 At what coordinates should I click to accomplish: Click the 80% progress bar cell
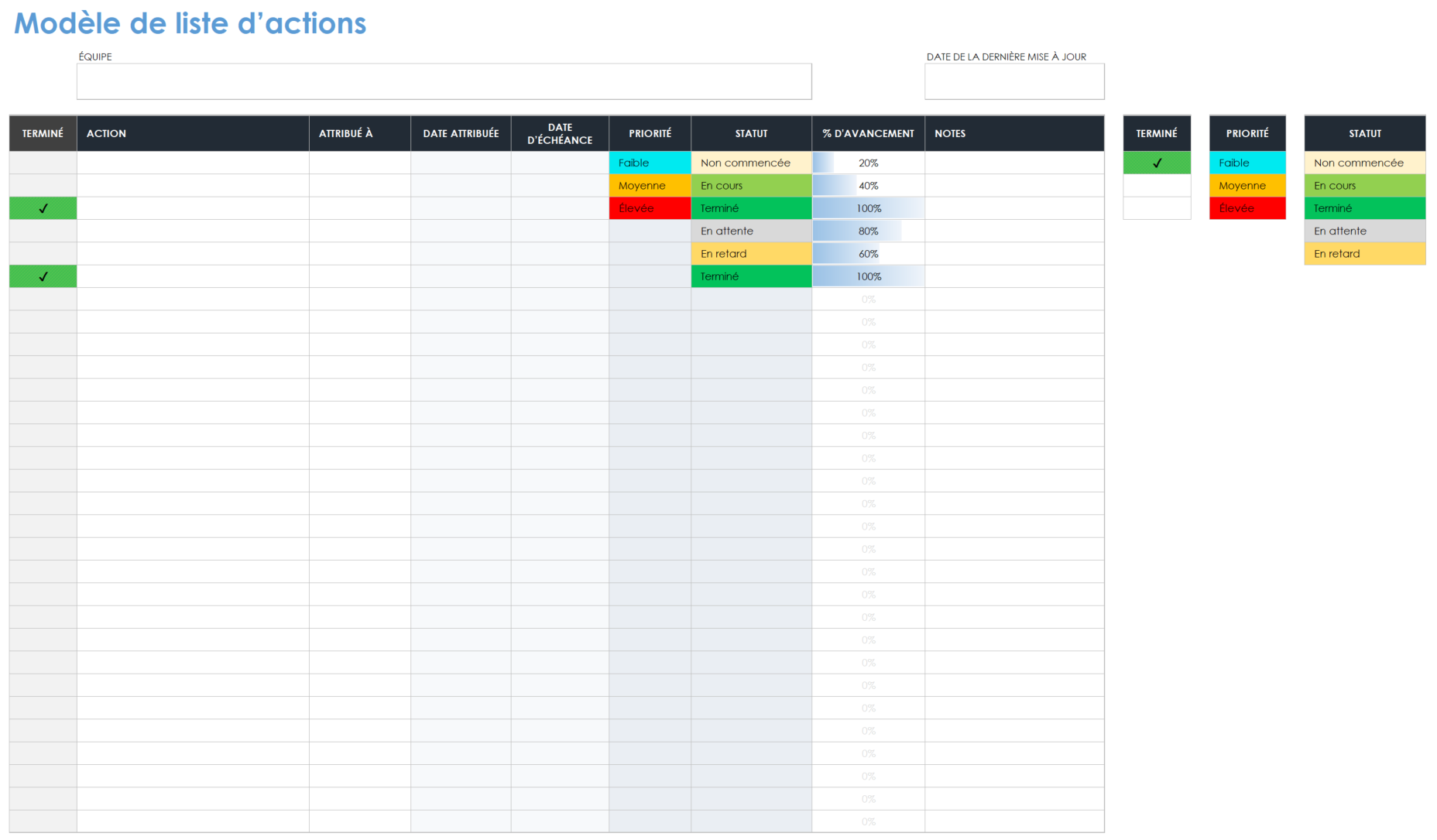(x=868, y=231)
